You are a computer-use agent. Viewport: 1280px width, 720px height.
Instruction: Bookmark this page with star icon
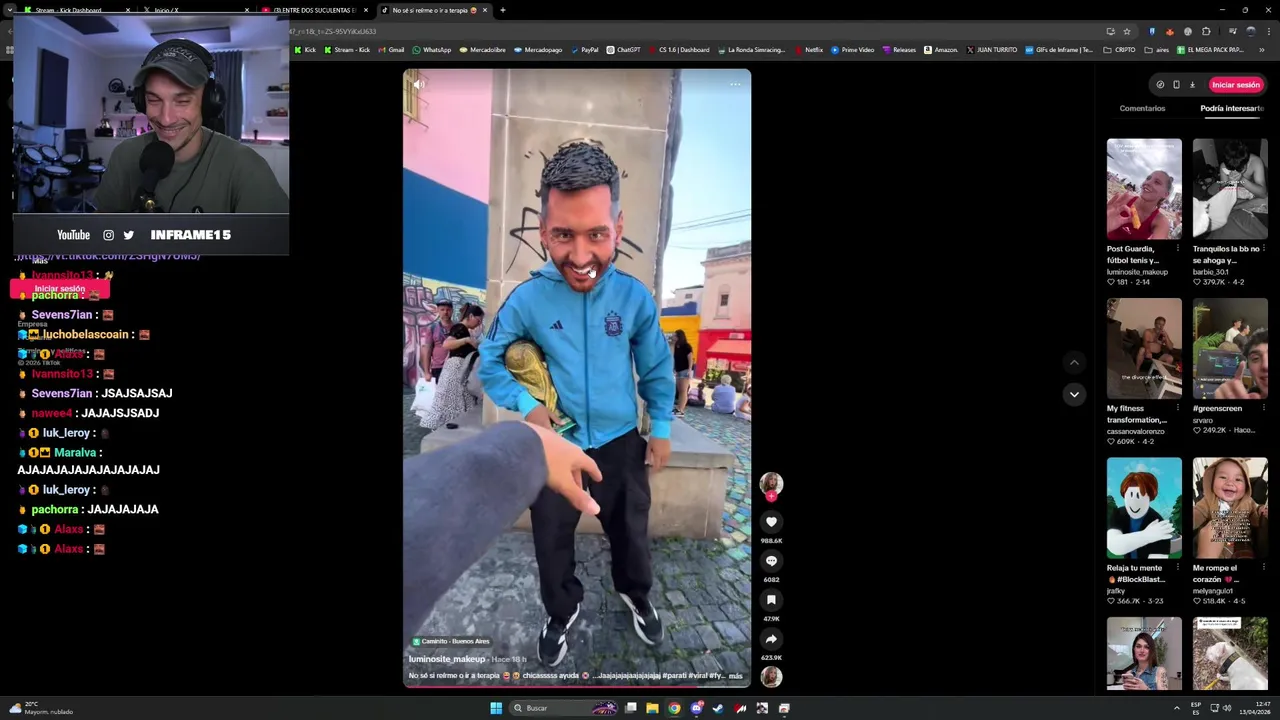coord(1127,31)
